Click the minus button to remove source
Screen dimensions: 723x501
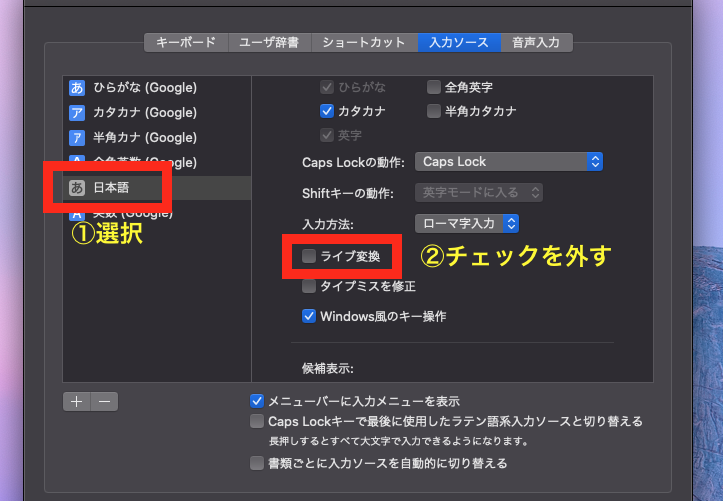(x=104, y=401)
